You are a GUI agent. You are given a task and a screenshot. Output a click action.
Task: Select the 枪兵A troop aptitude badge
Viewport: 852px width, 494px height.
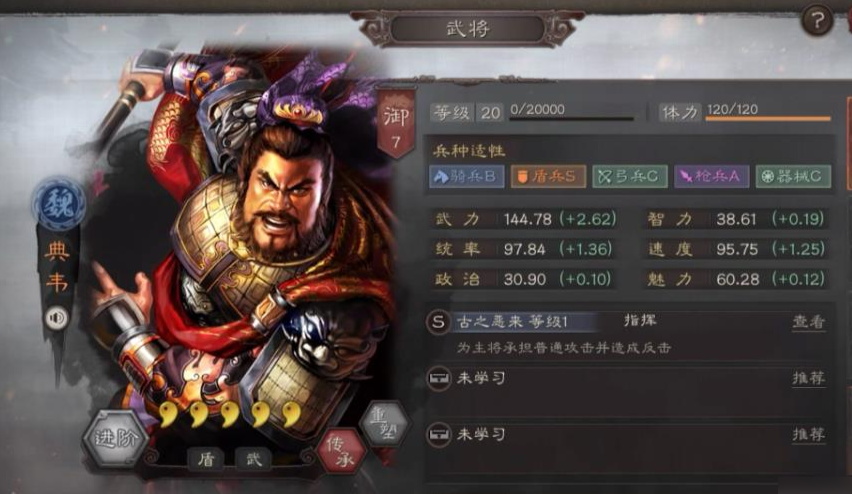click(712, 177)
